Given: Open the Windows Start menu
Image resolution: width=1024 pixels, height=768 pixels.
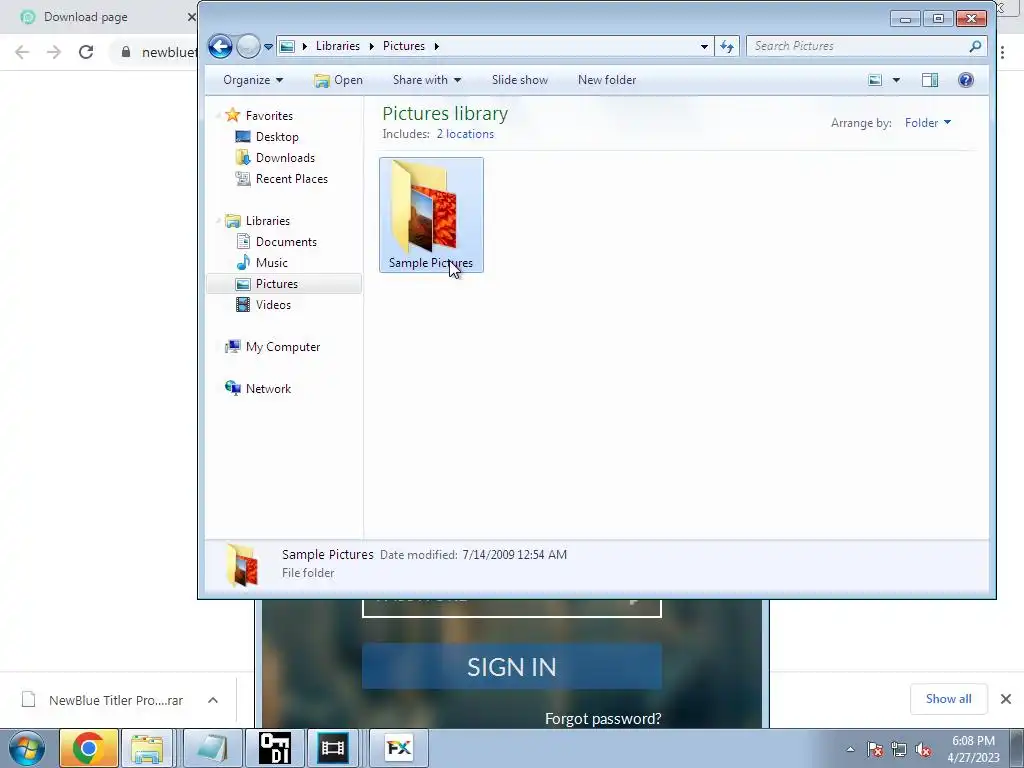Looking at the screenshot, I should click(26, 748).
